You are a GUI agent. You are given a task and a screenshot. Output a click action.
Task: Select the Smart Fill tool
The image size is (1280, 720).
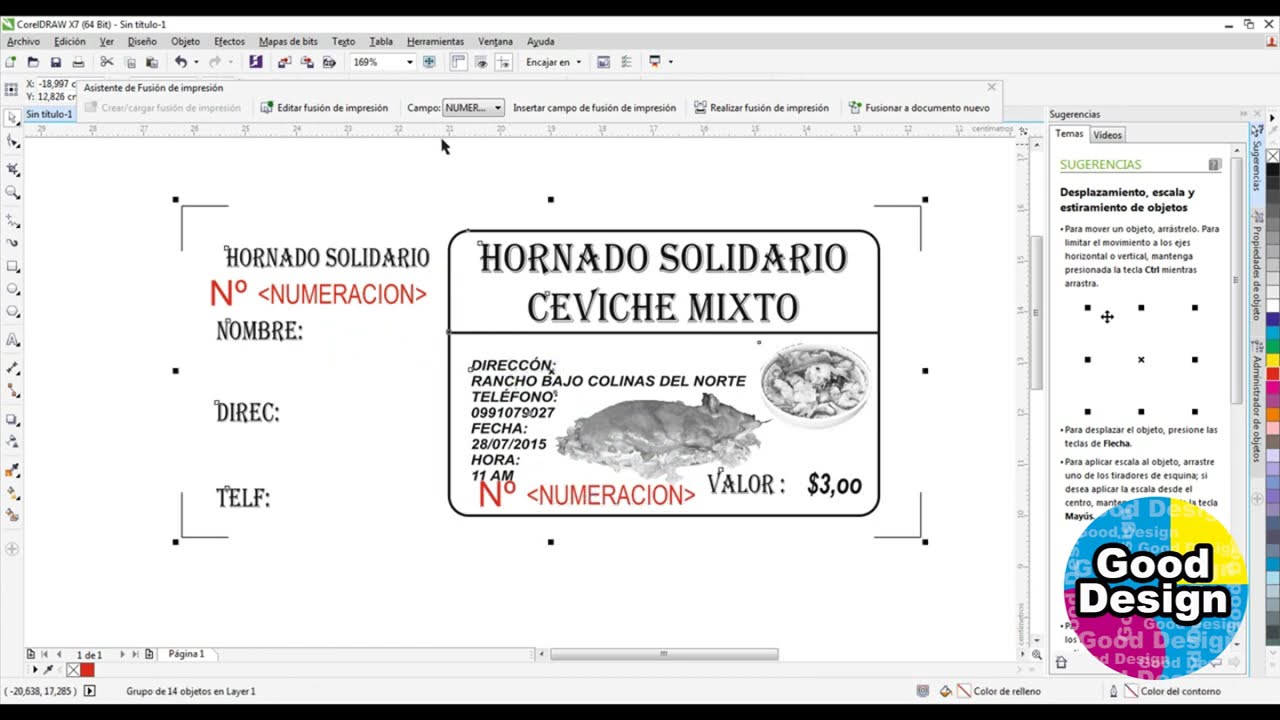pos(13,516)
